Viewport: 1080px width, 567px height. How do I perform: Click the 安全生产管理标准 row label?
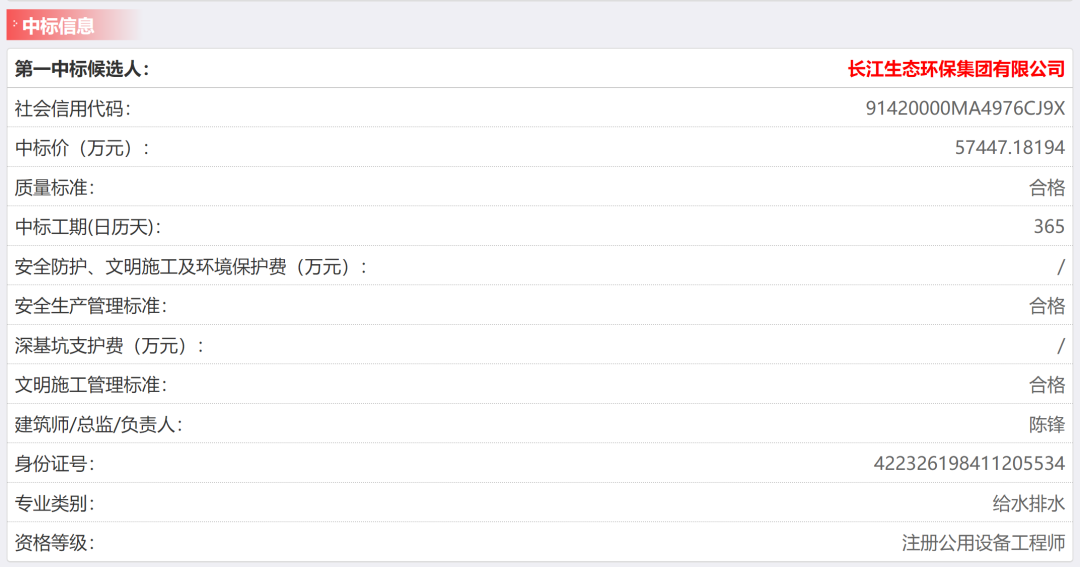91,306
